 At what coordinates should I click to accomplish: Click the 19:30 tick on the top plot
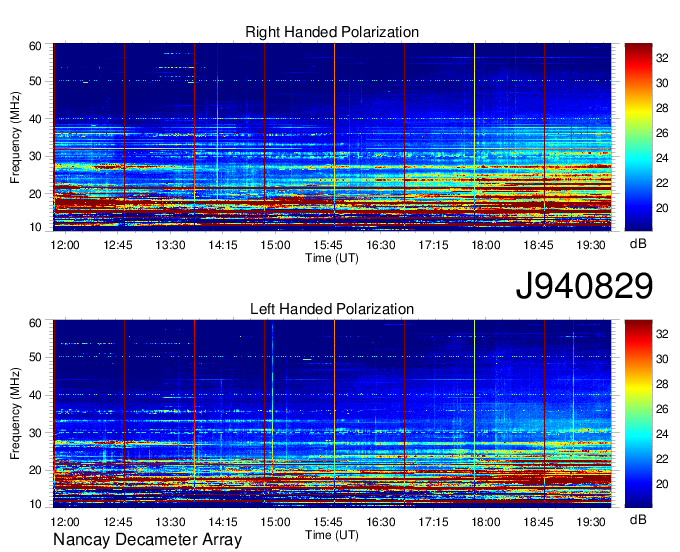[x=591, y=245]
